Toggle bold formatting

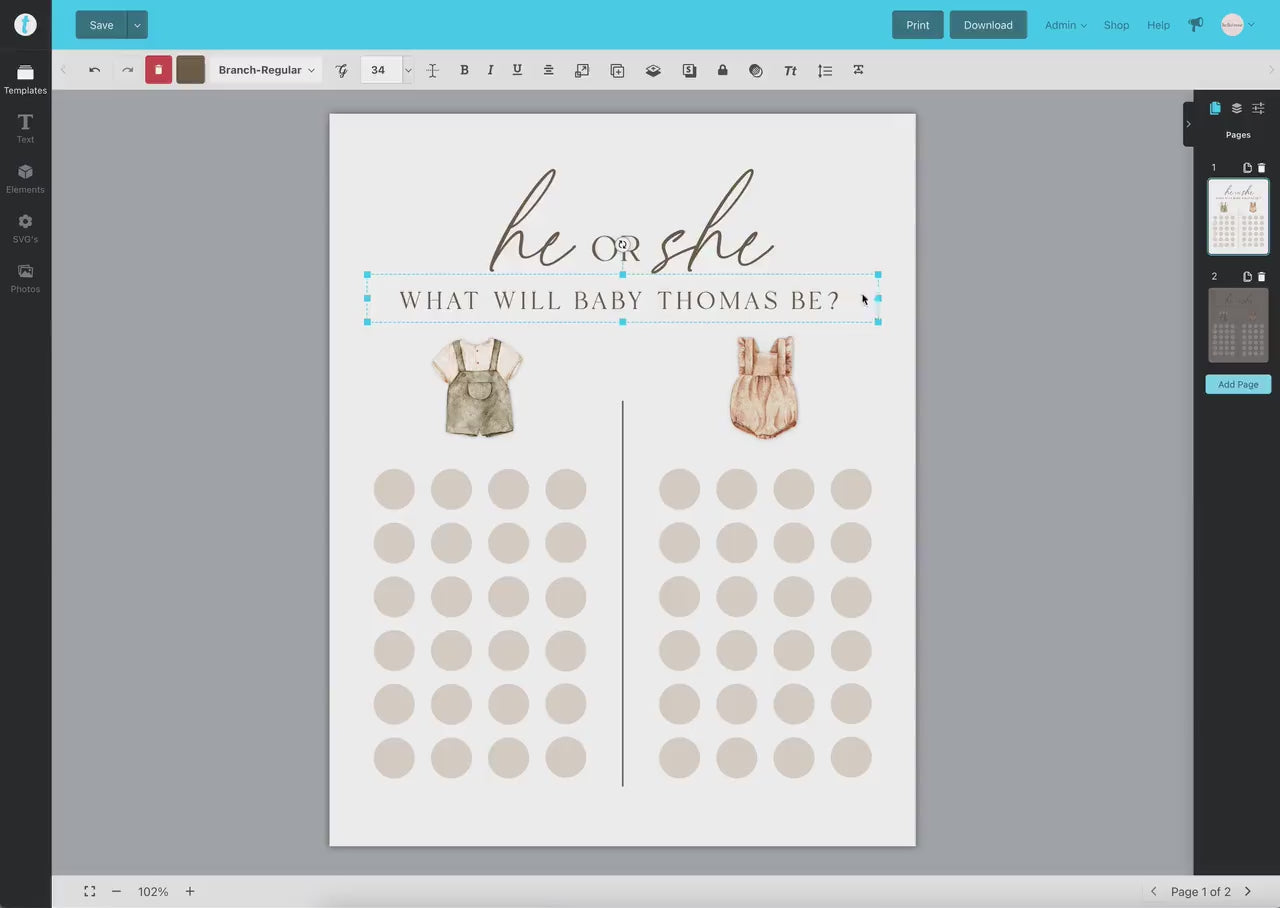tap(464, 70)
